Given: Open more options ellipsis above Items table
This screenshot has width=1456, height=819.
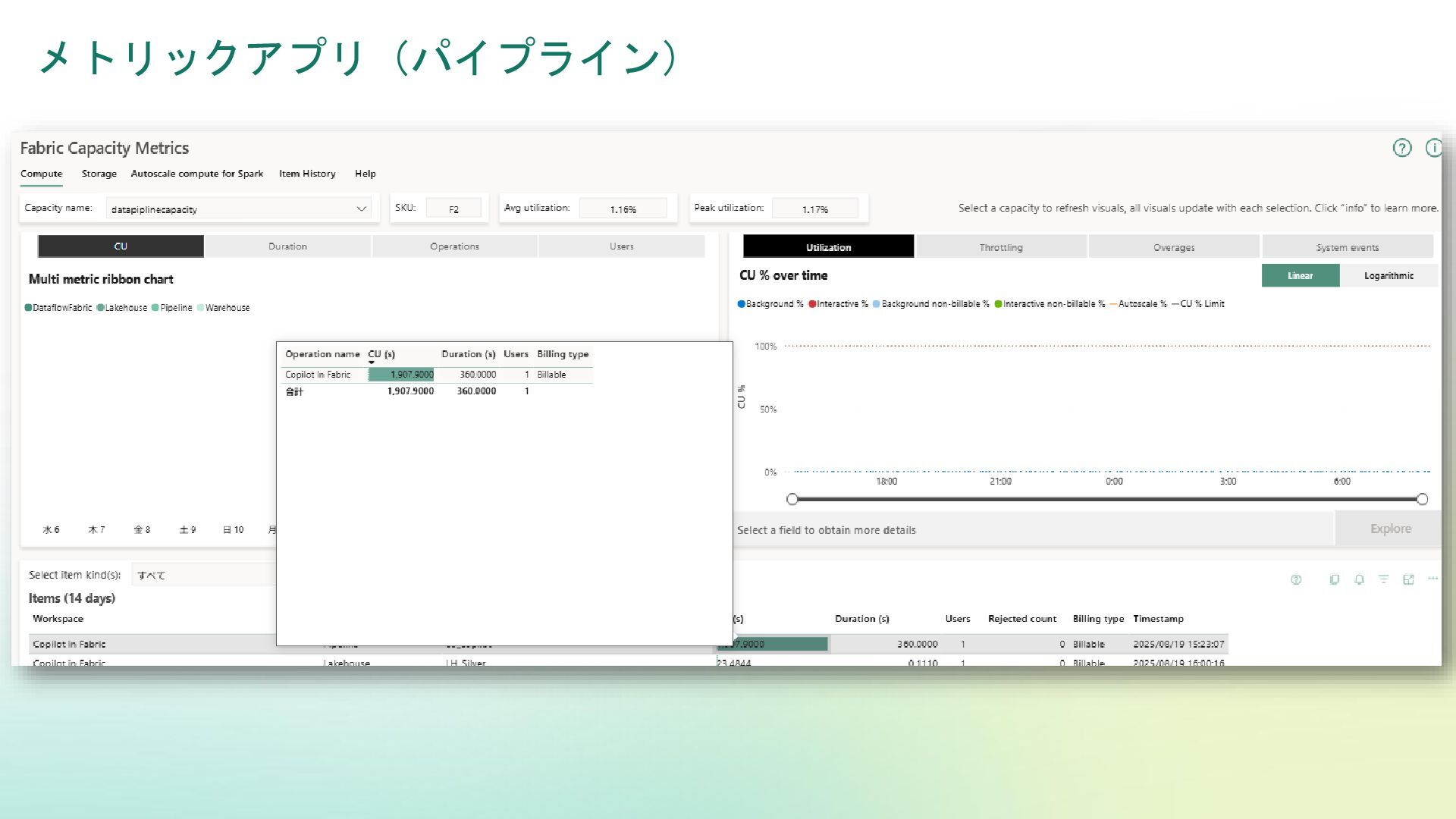Looking at the screenshot, I should (x=1432, y=578).
